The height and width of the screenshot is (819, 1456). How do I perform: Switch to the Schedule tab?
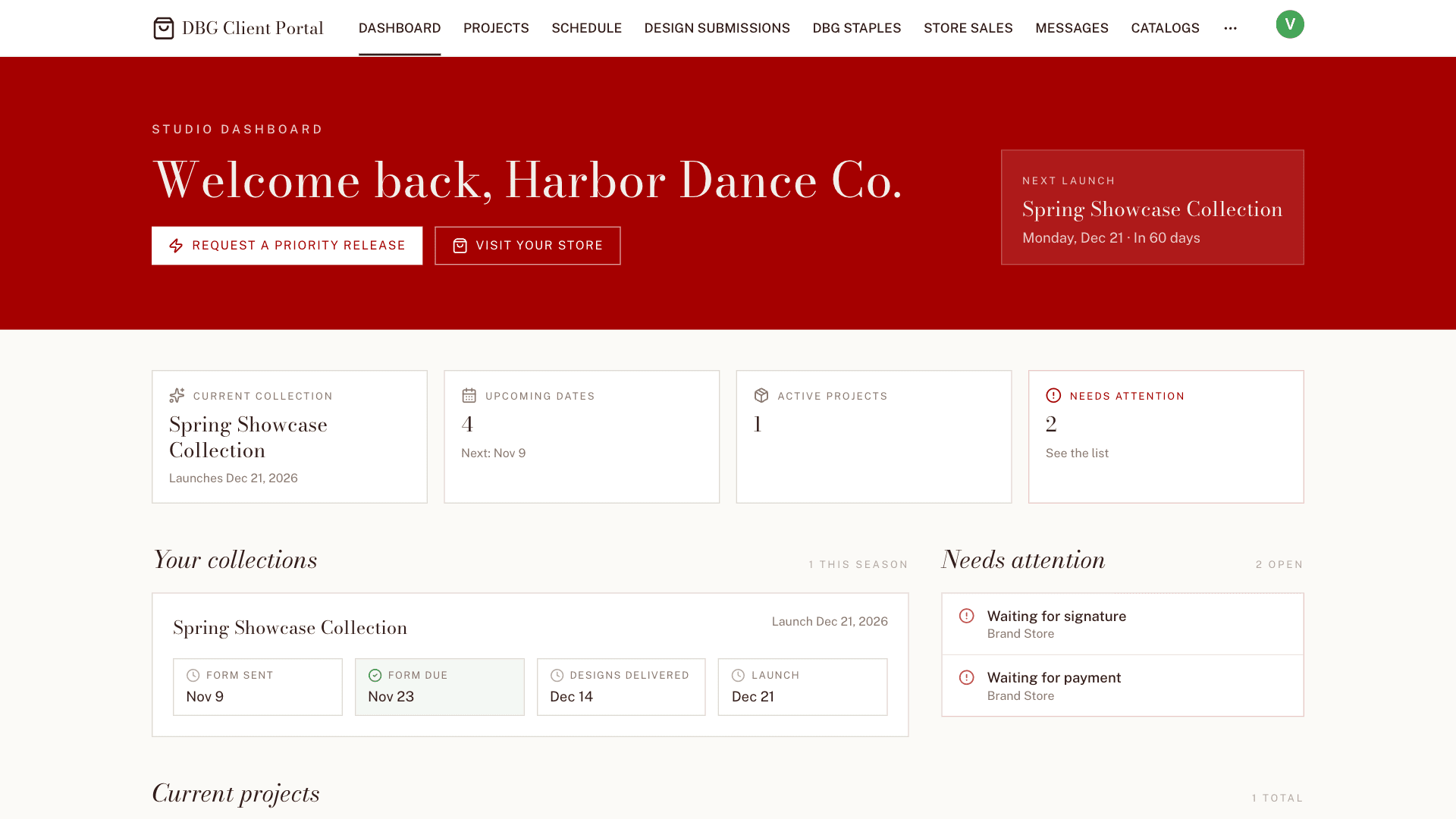587,28
